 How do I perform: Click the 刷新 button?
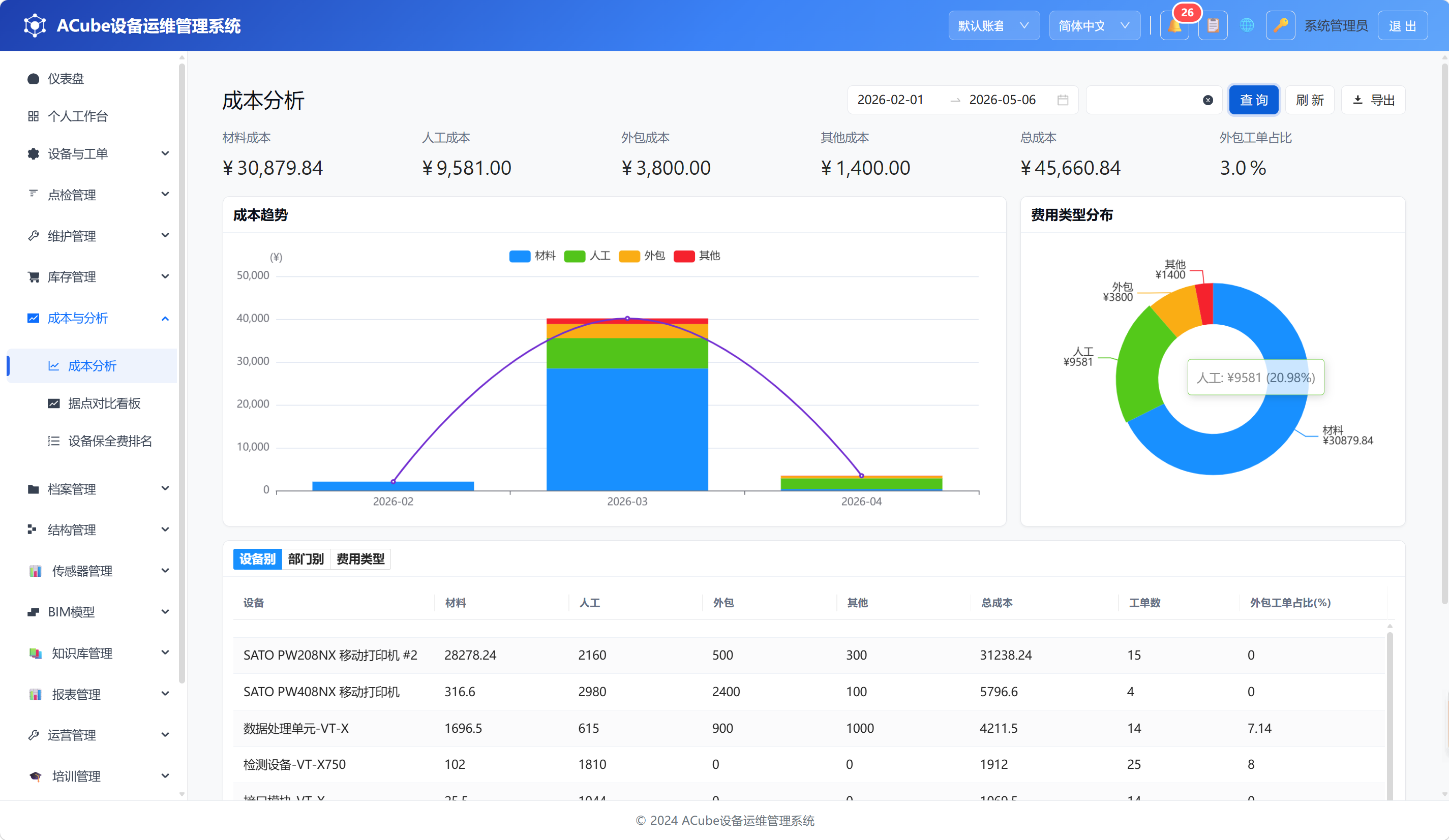coord(1309,100)
